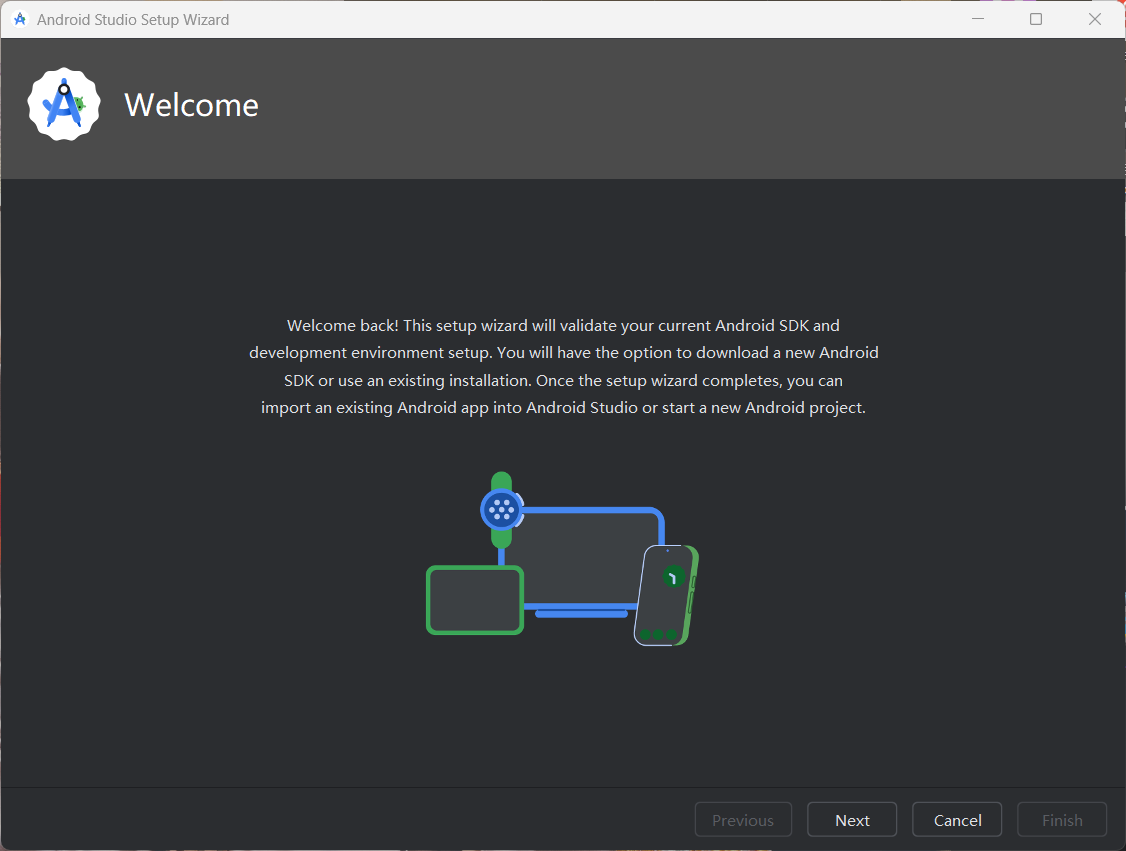Click the disabled Finish button
The width and height of the screenshot is (1126, 851).
click(1062, 820)
